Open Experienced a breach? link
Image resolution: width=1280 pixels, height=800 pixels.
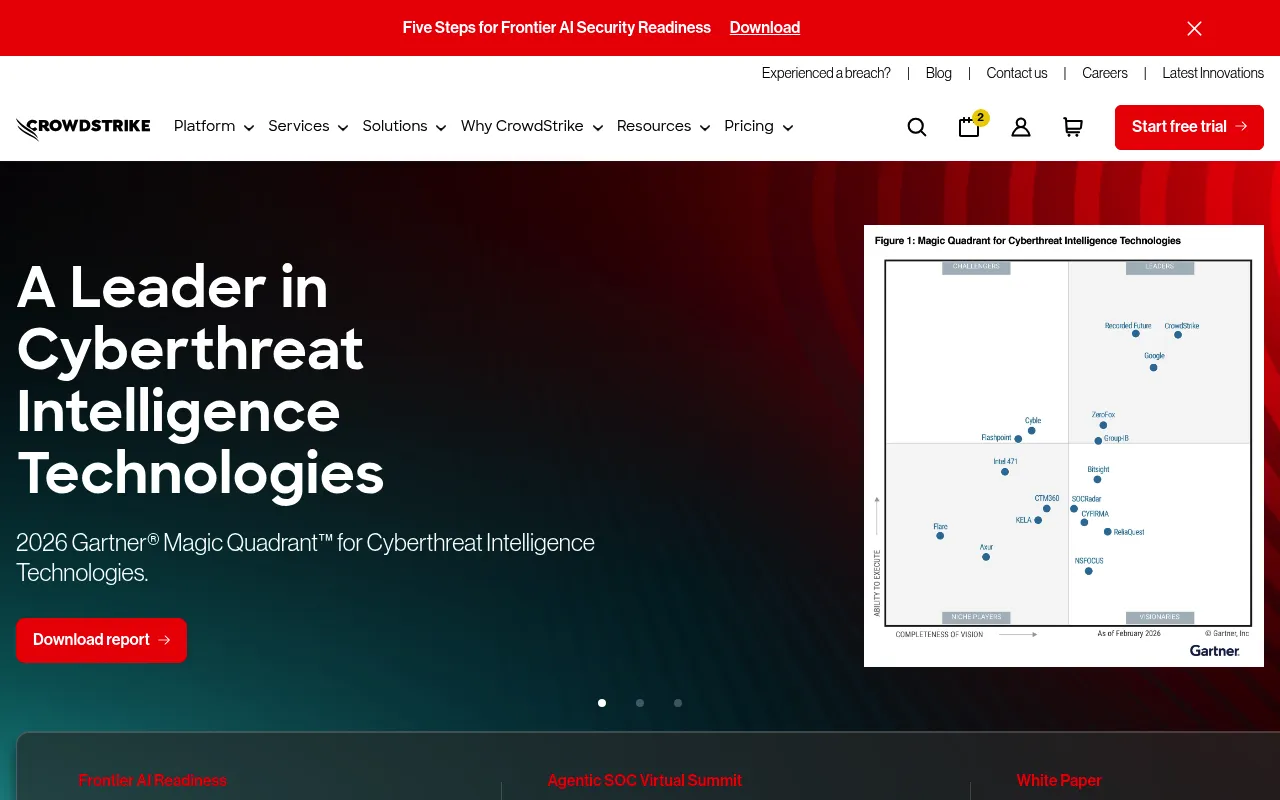[826, 73]
